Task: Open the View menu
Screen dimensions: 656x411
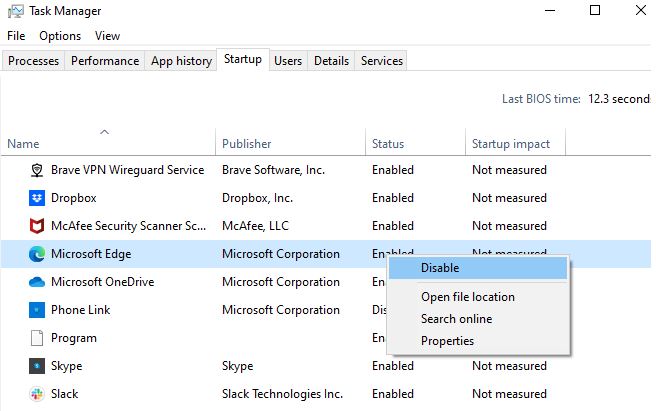Action: (107, 36)
